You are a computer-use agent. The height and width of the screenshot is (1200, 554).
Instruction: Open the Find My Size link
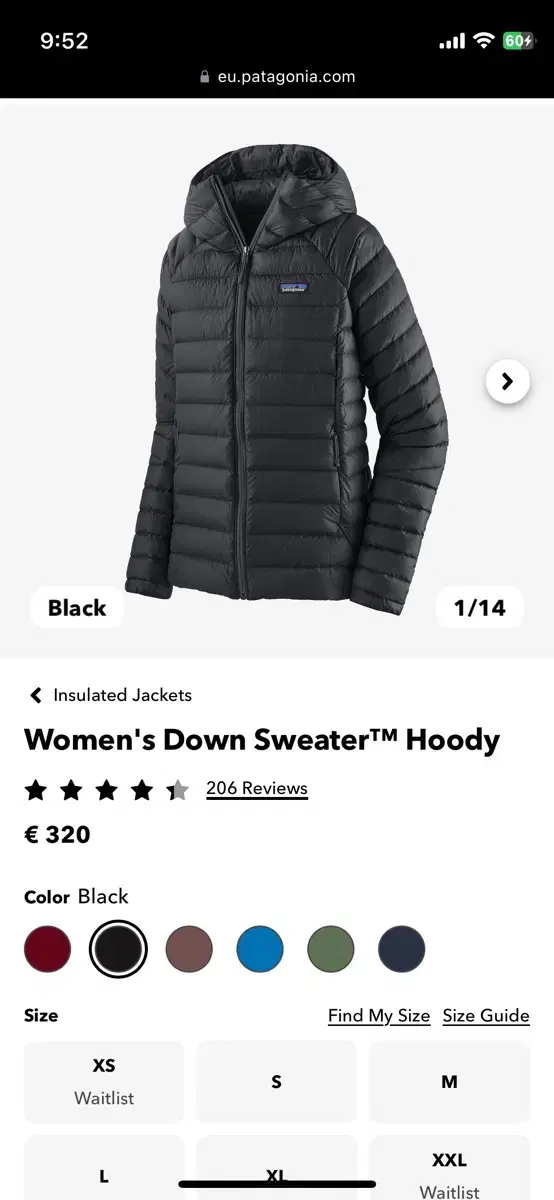(x=379, y=1016)
